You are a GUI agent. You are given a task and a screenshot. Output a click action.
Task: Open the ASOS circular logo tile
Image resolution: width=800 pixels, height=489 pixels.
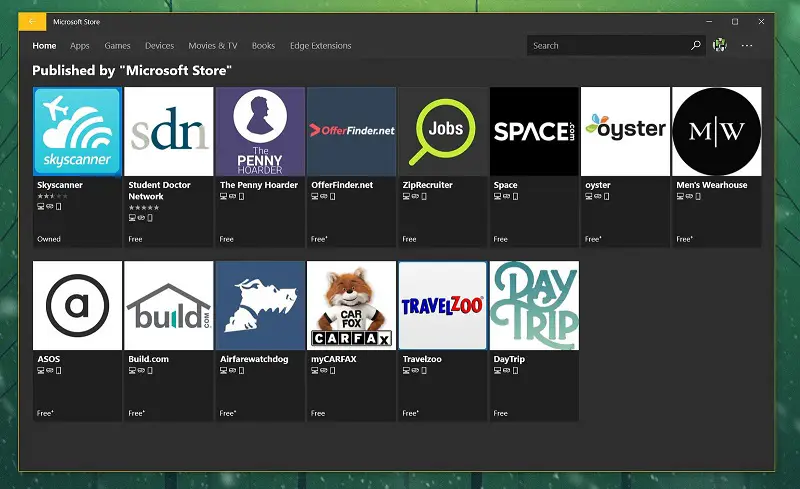point(78,305)
